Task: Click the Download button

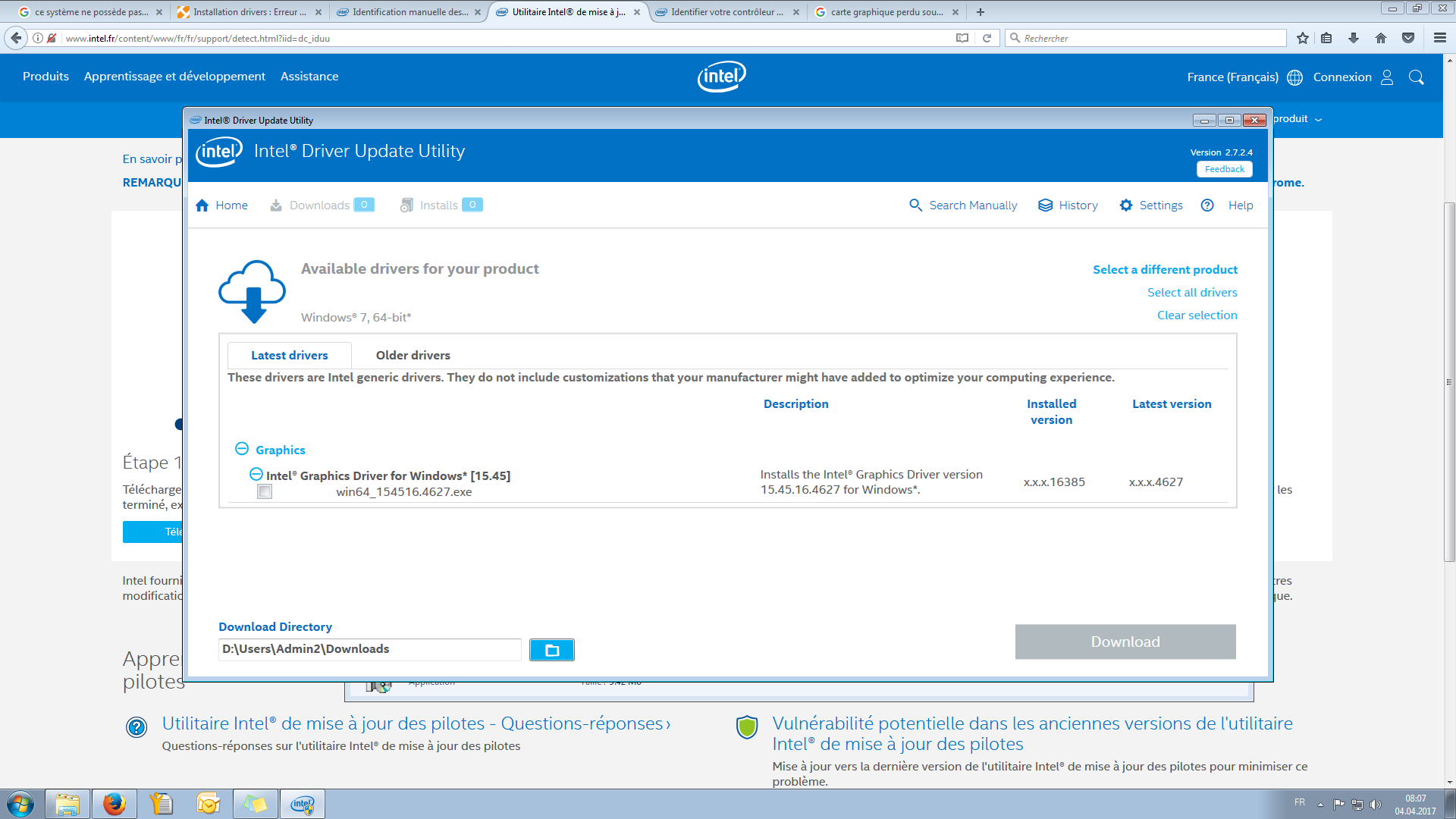Action: pos(1125,642)
